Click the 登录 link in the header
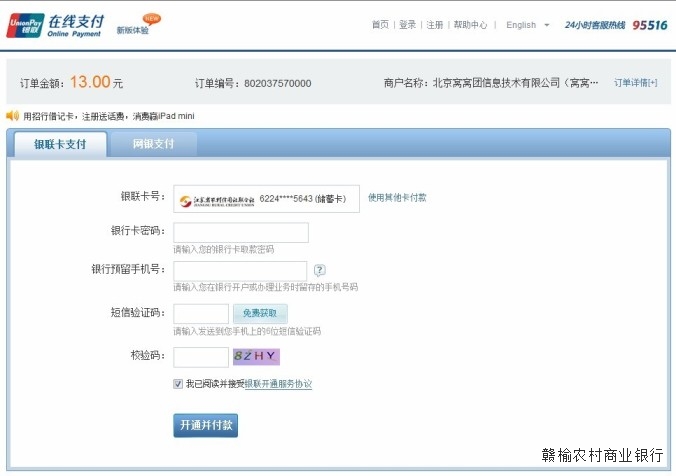The width and height of the screenshot is (676, 476). 407,25
